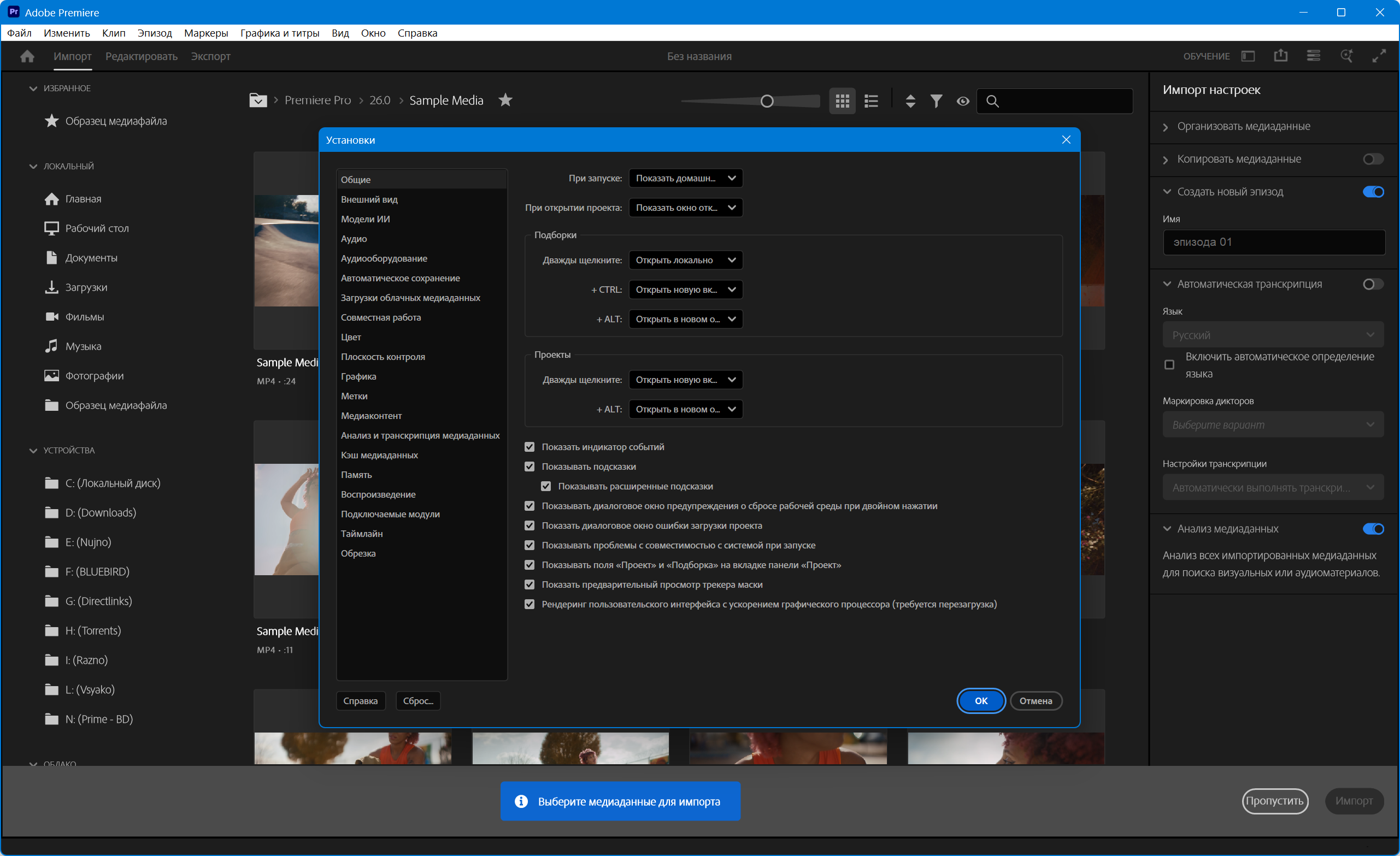This screenshot has width=1400, height=856.
Task: Open the Quick Export share icon
Action: 1280,56
